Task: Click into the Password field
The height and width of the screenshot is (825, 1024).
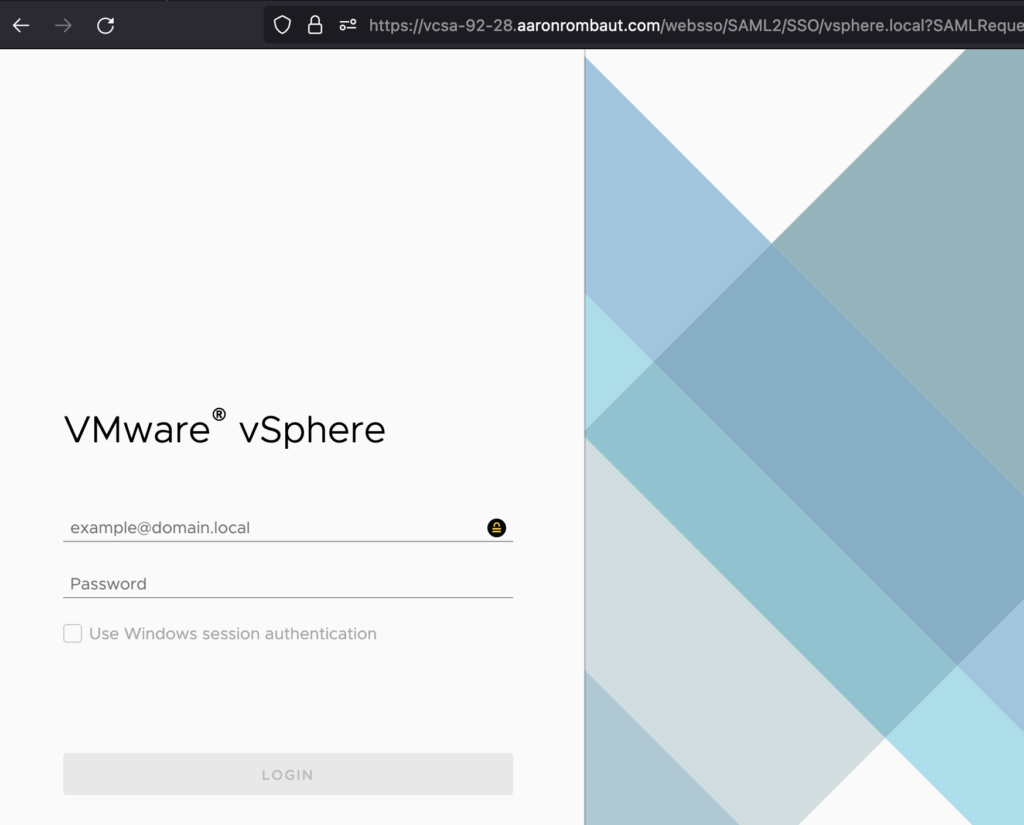Action: tap(287, 584)
